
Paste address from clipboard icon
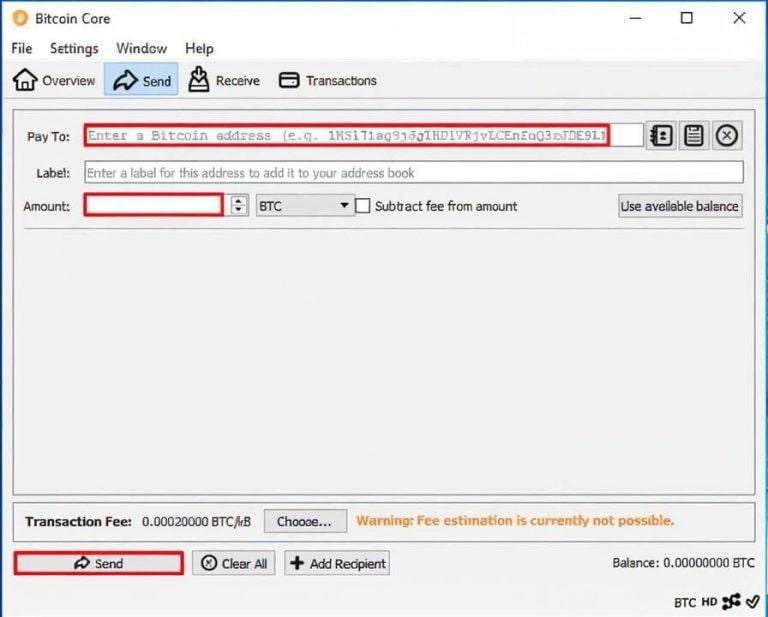coord(694,136)
